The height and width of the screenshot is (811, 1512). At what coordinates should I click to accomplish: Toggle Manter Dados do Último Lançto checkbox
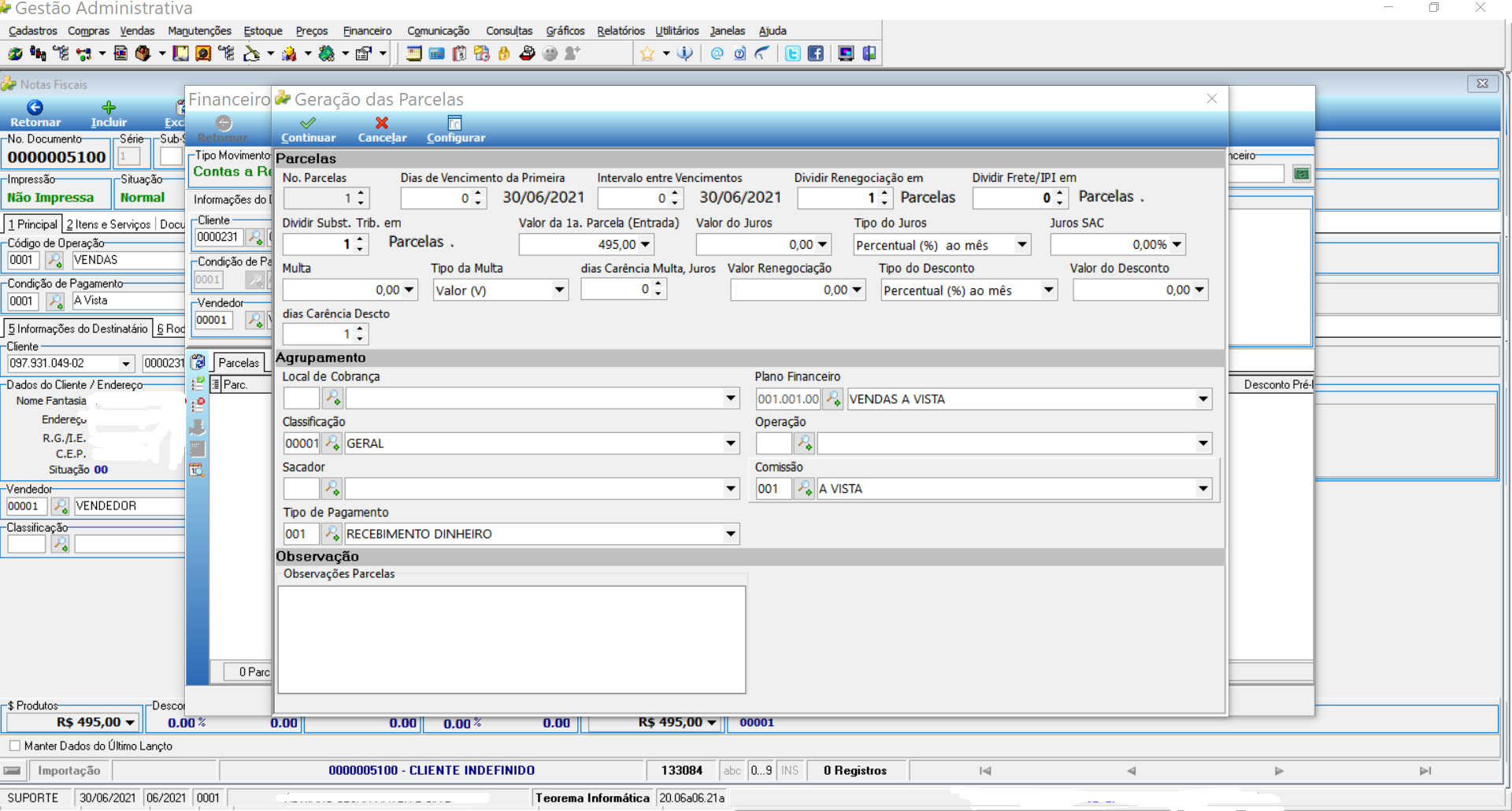tap(15, 746)
